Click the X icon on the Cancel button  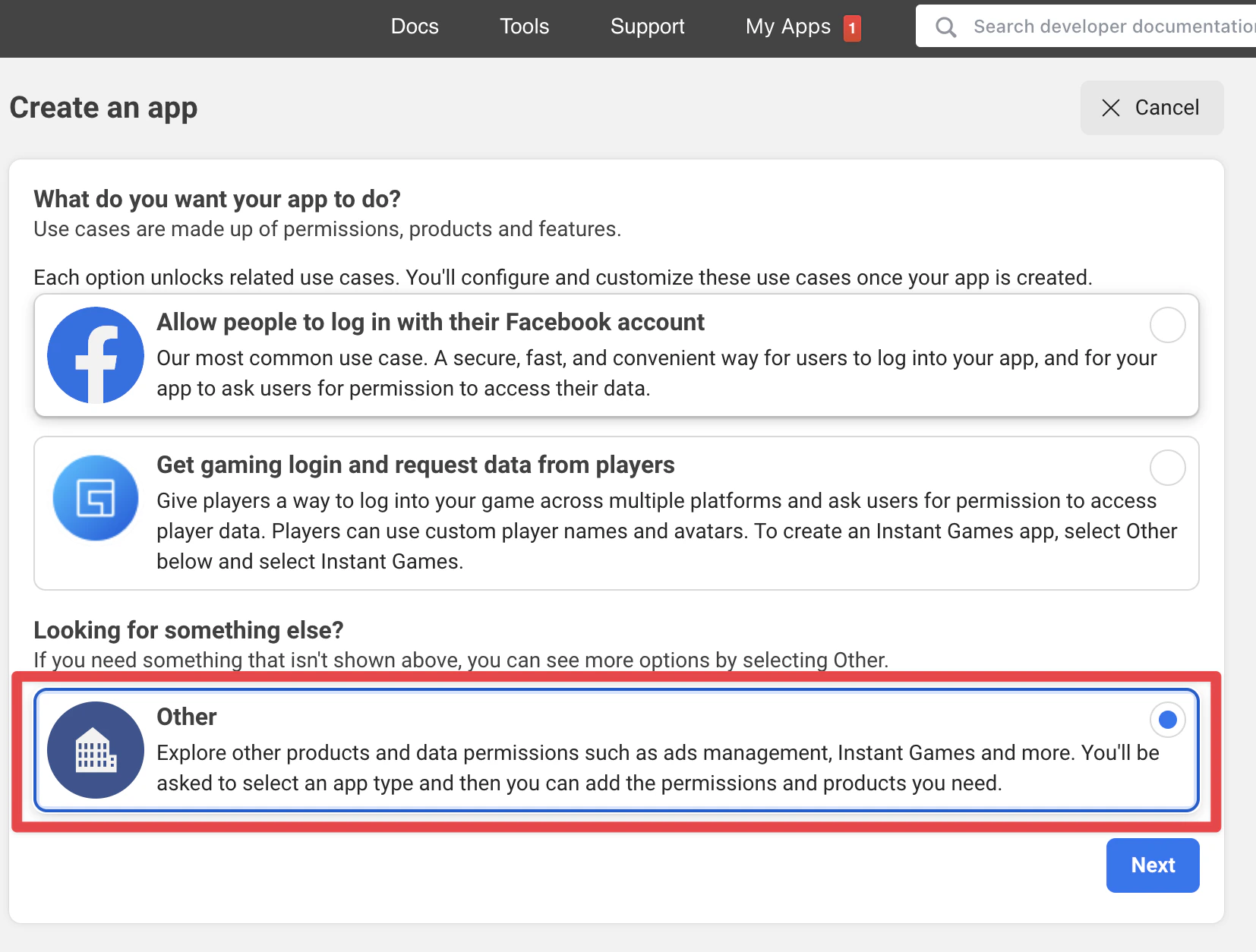click(1111, 108)
